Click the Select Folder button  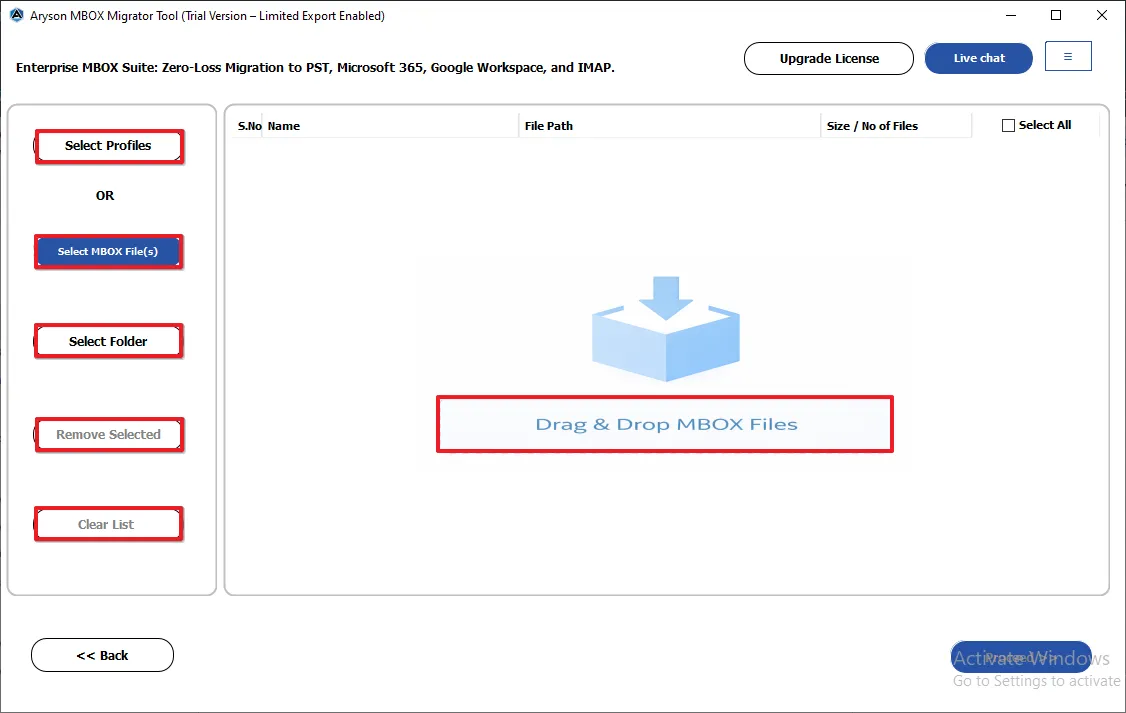pos(108,341)
